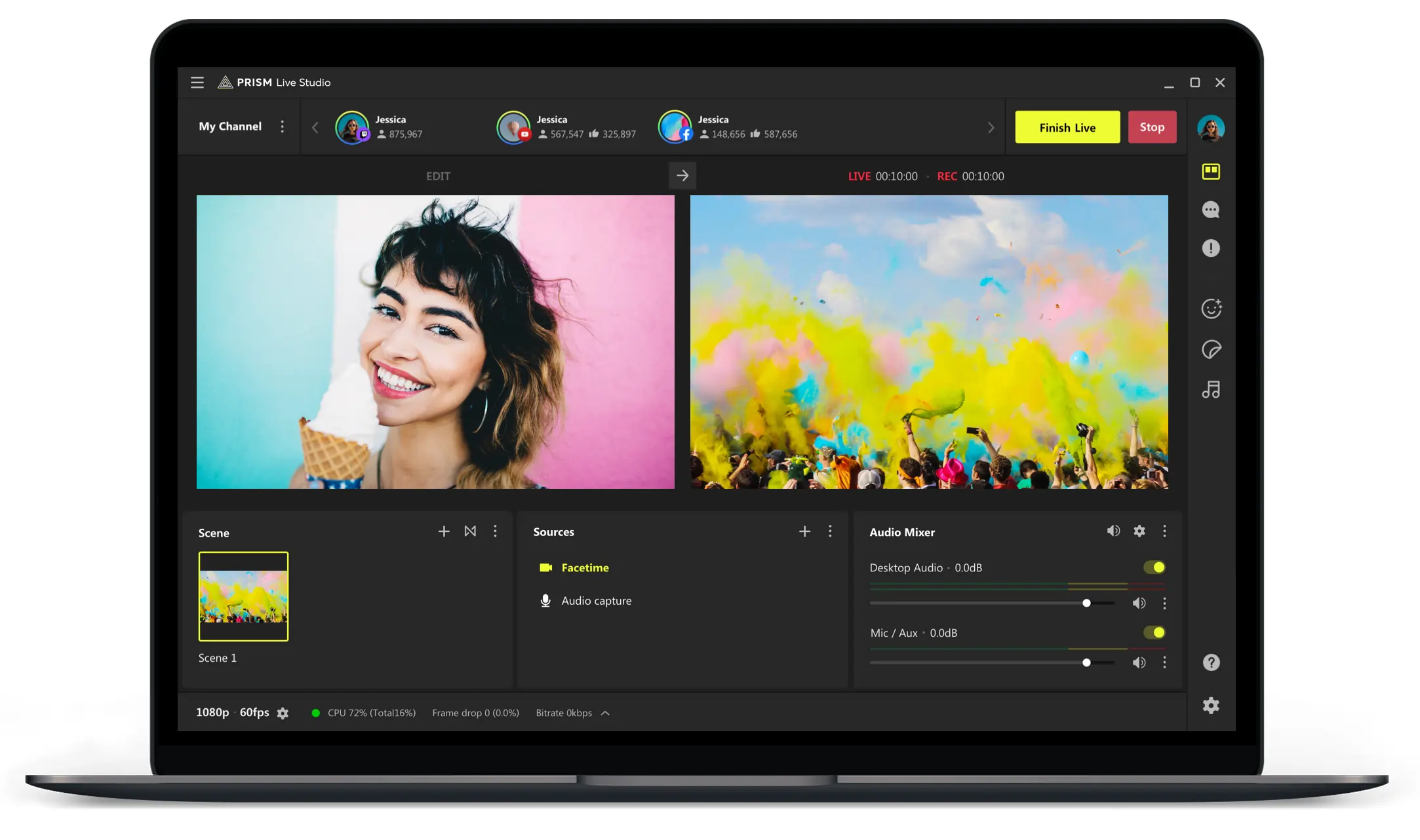Click the hamburger menu icon
The image size is (1420, 840).
pyautogui.click(x=197, y=82)
